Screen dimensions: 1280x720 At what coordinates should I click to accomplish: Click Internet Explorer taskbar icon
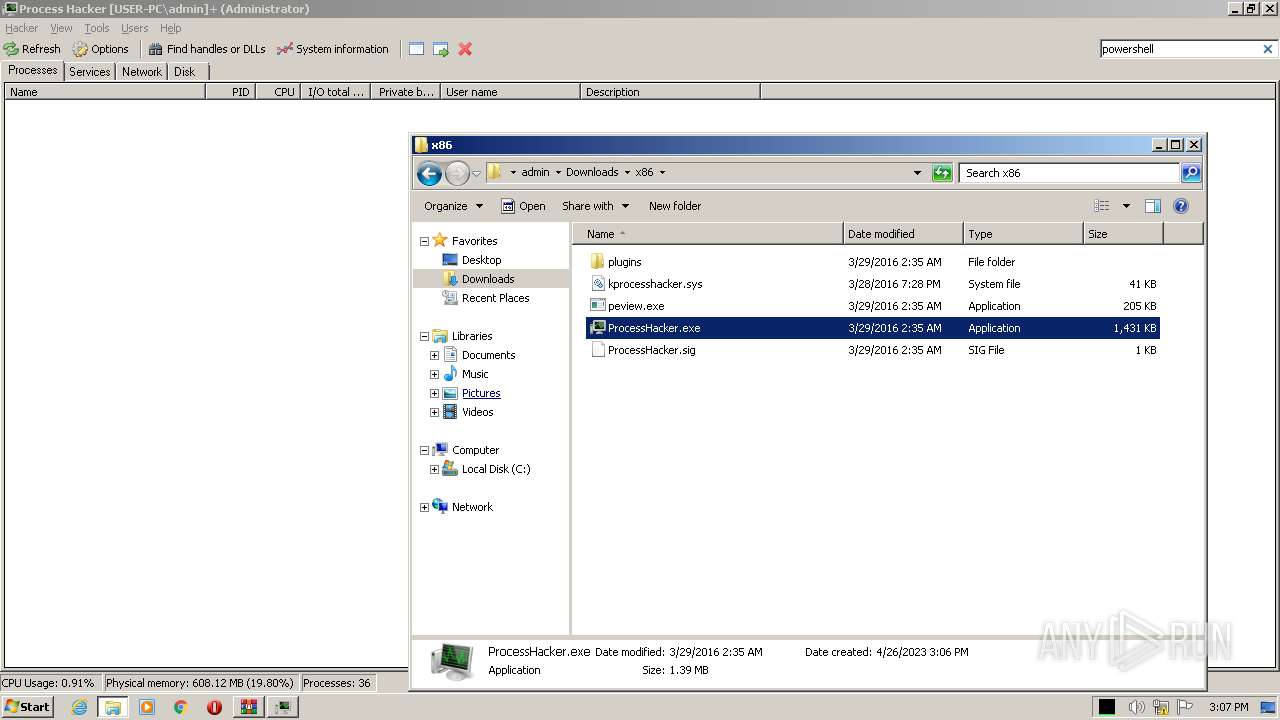click(79, 707)
